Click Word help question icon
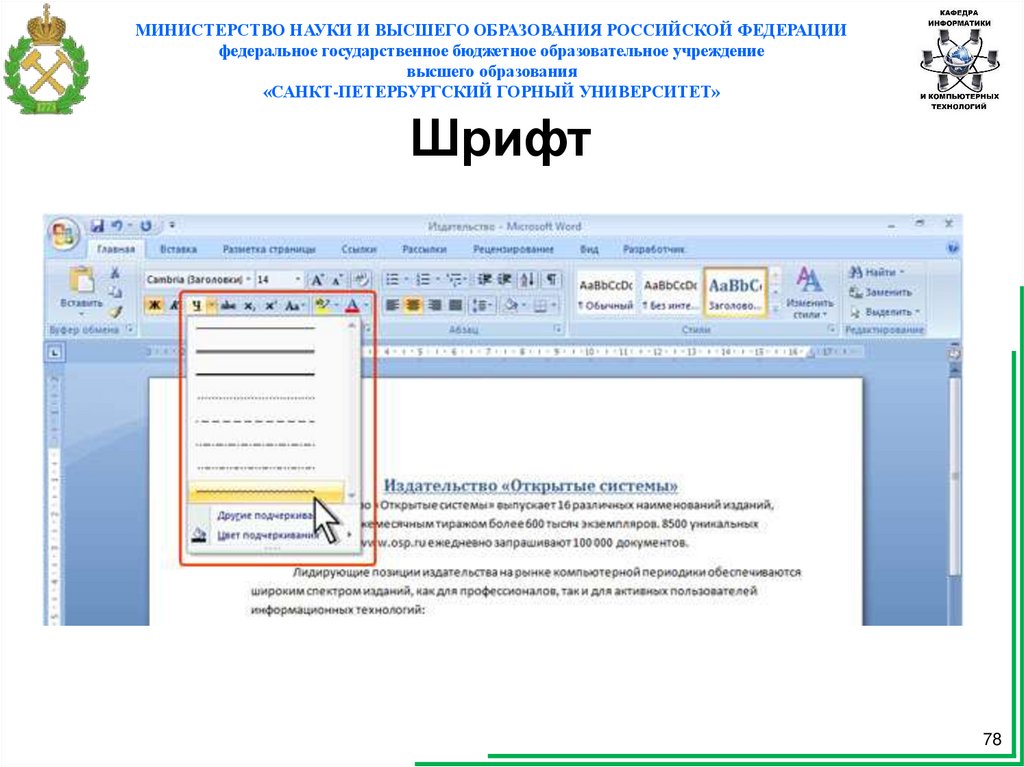 953,249
